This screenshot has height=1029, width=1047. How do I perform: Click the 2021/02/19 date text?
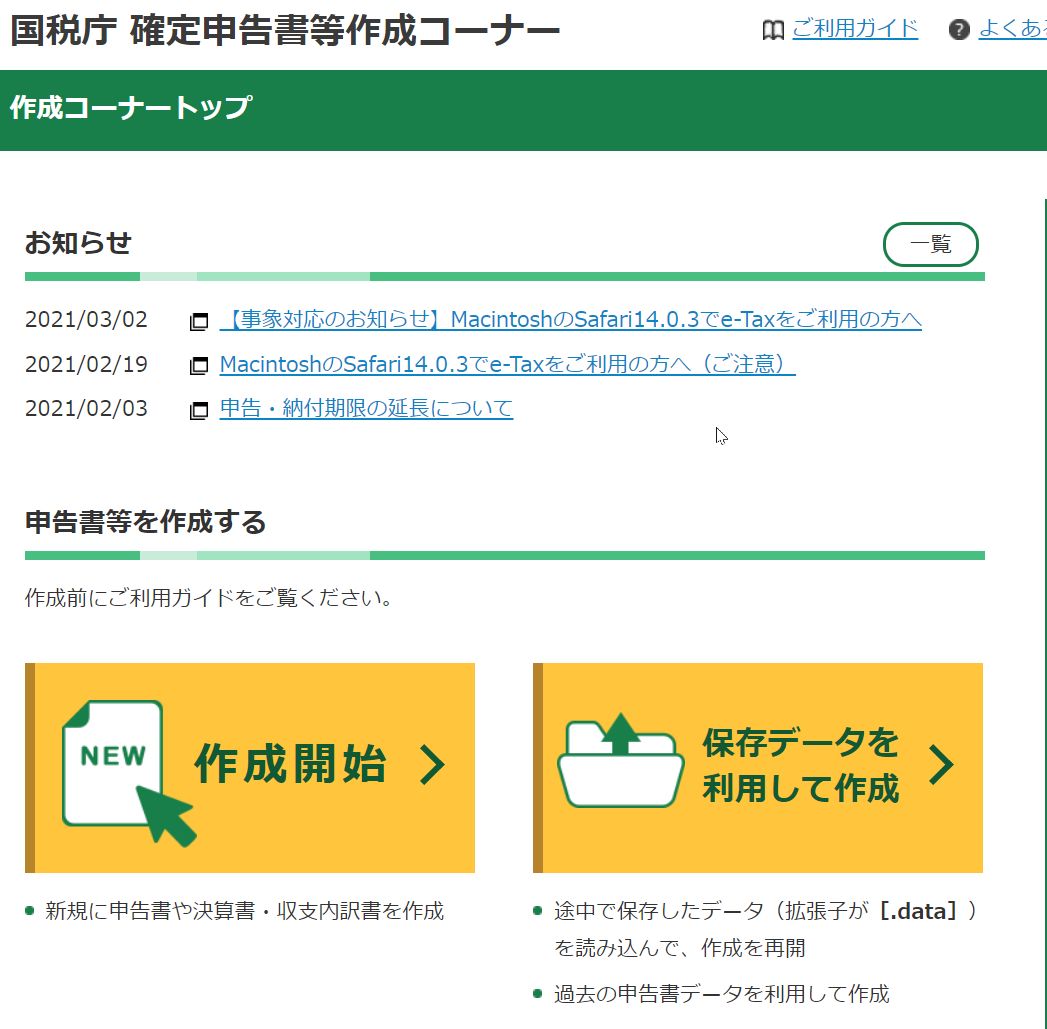coord(86,364)
